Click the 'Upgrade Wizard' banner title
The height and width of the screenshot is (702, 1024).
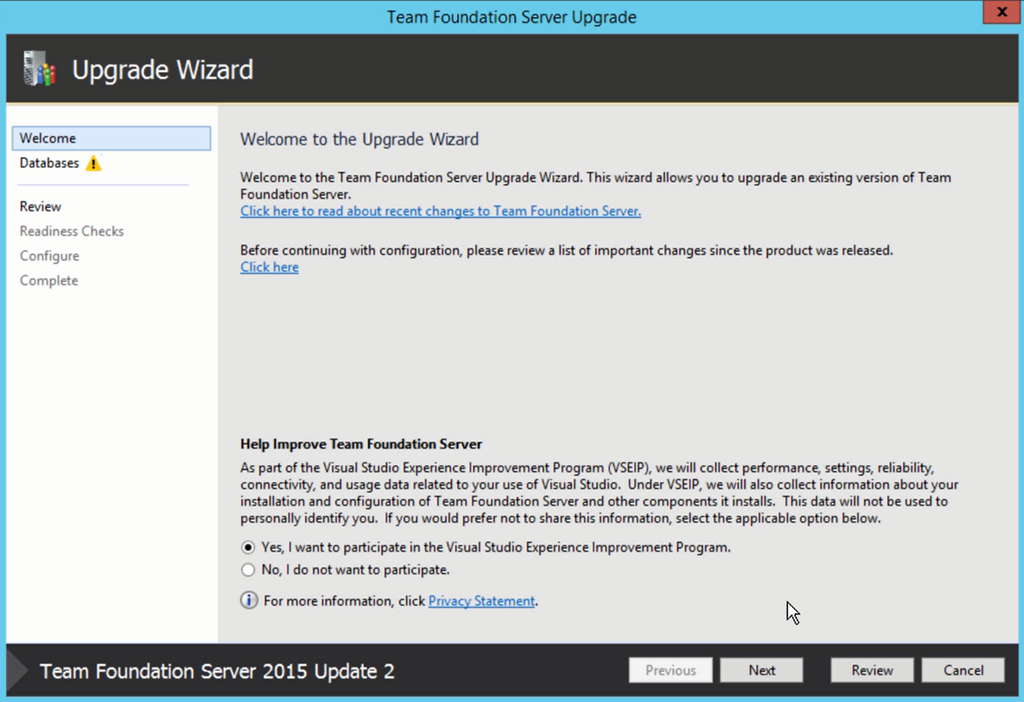point(163,70)
